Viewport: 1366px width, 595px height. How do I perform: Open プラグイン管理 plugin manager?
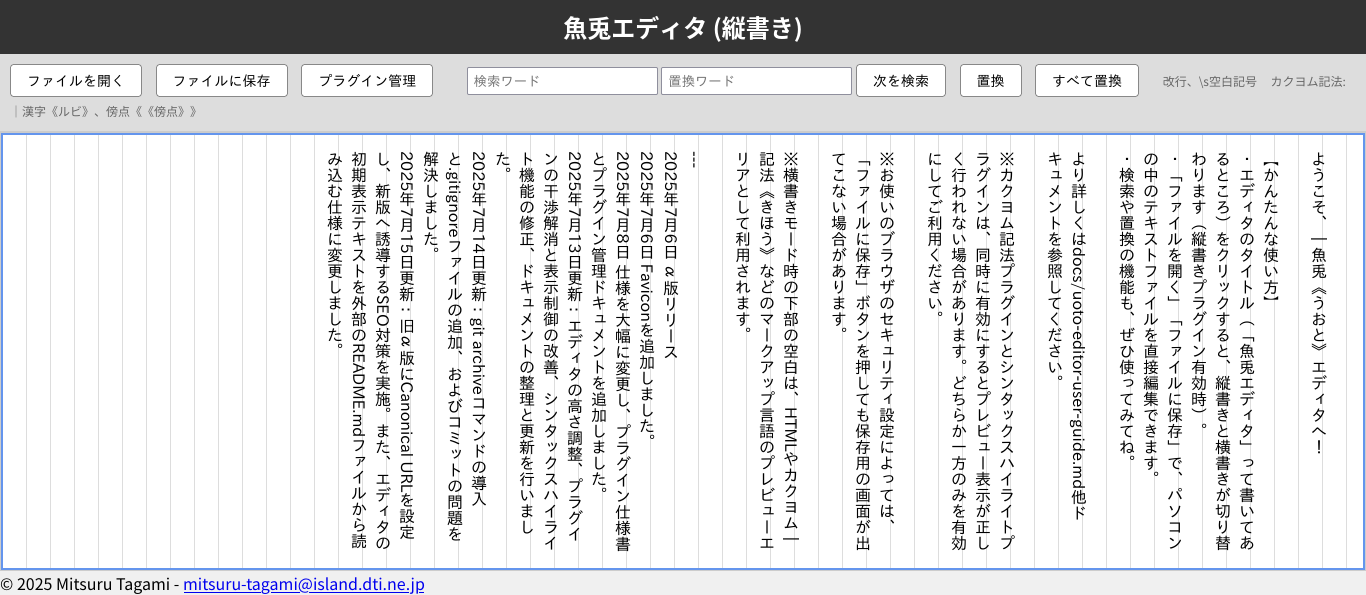pyautogui.click(x=367, y=81)
